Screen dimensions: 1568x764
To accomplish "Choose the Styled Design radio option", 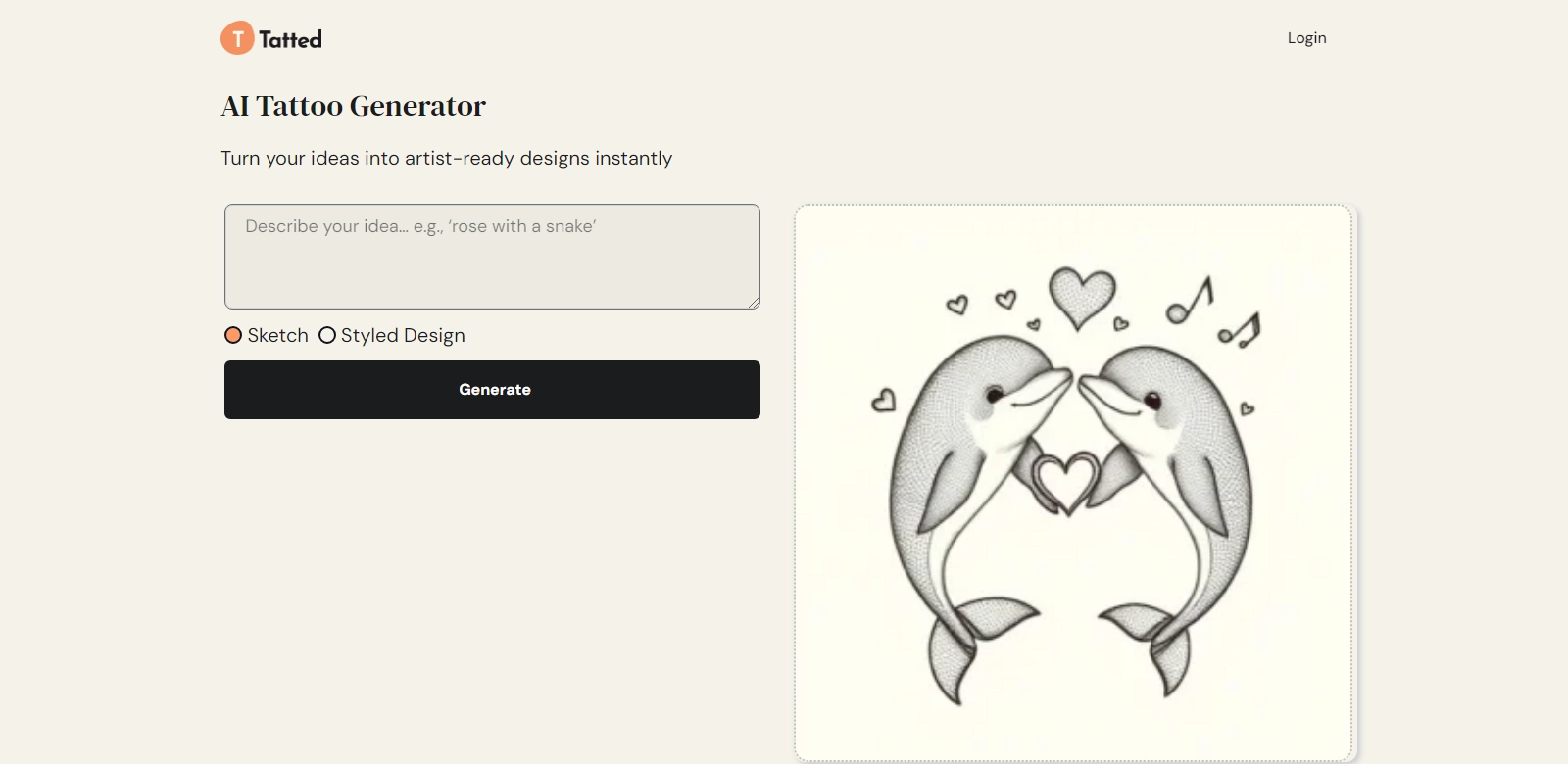I will [327, 335].
